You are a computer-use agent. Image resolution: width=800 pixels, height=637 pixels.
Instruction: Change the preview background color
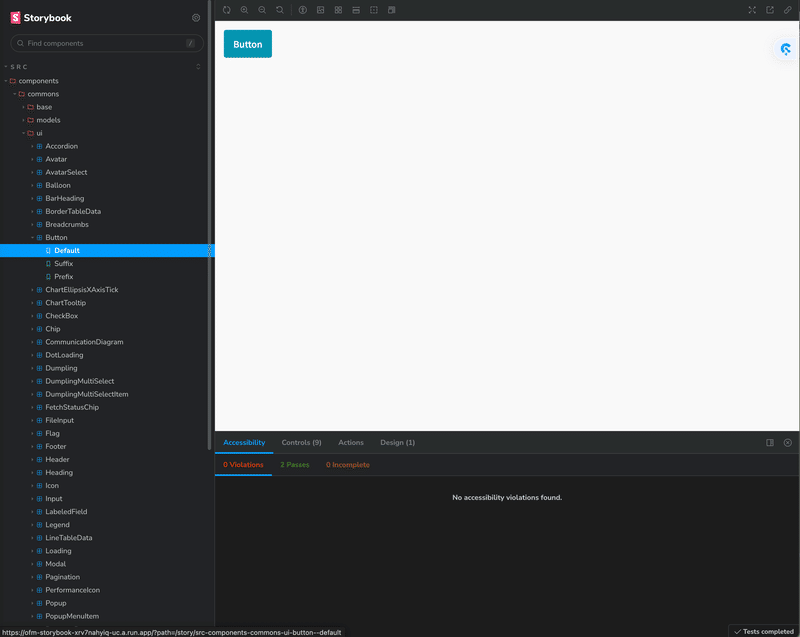pyautogui.click(x=320, y=10)
